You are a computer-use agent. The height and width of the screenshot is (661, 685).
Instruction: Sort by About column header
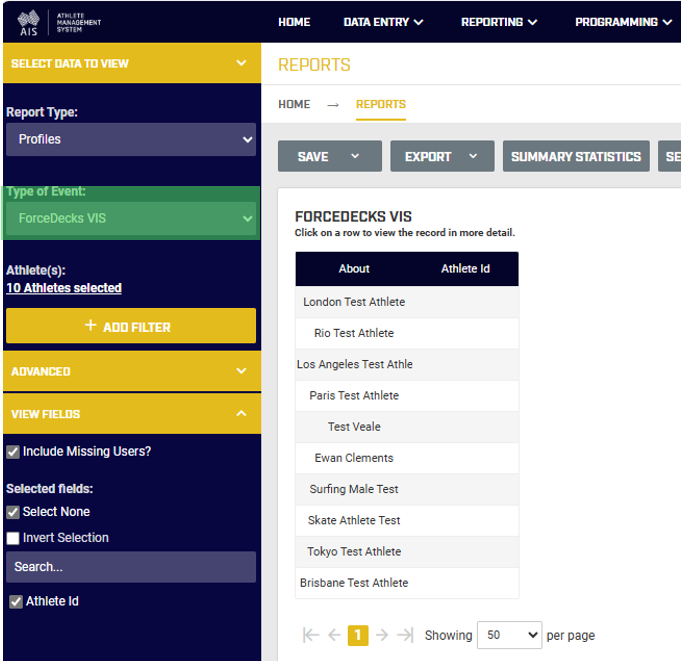click(x=354, y=269)
